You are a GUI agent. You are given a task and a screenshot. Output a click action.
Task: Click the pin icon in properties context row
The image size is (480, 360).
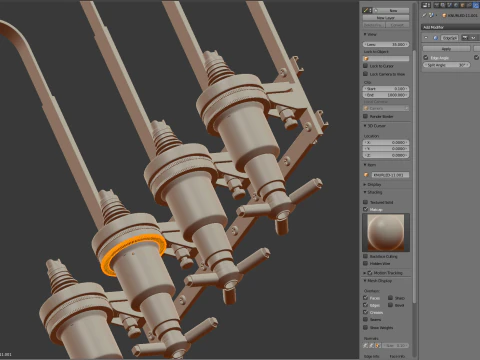pos(424,15)
